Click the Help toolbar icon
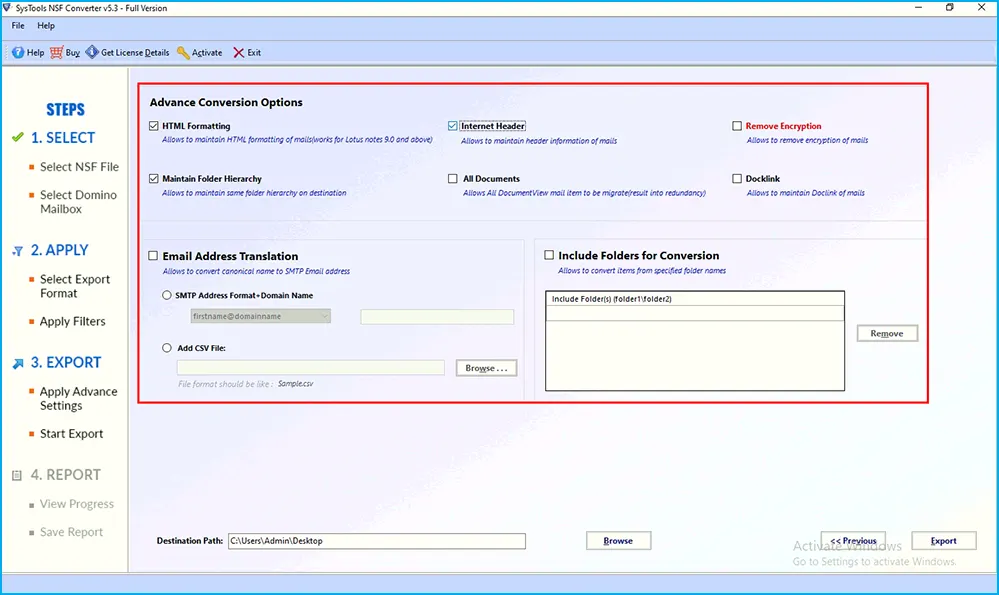Viewport: 999px width, 595px height. pos(18,52)
